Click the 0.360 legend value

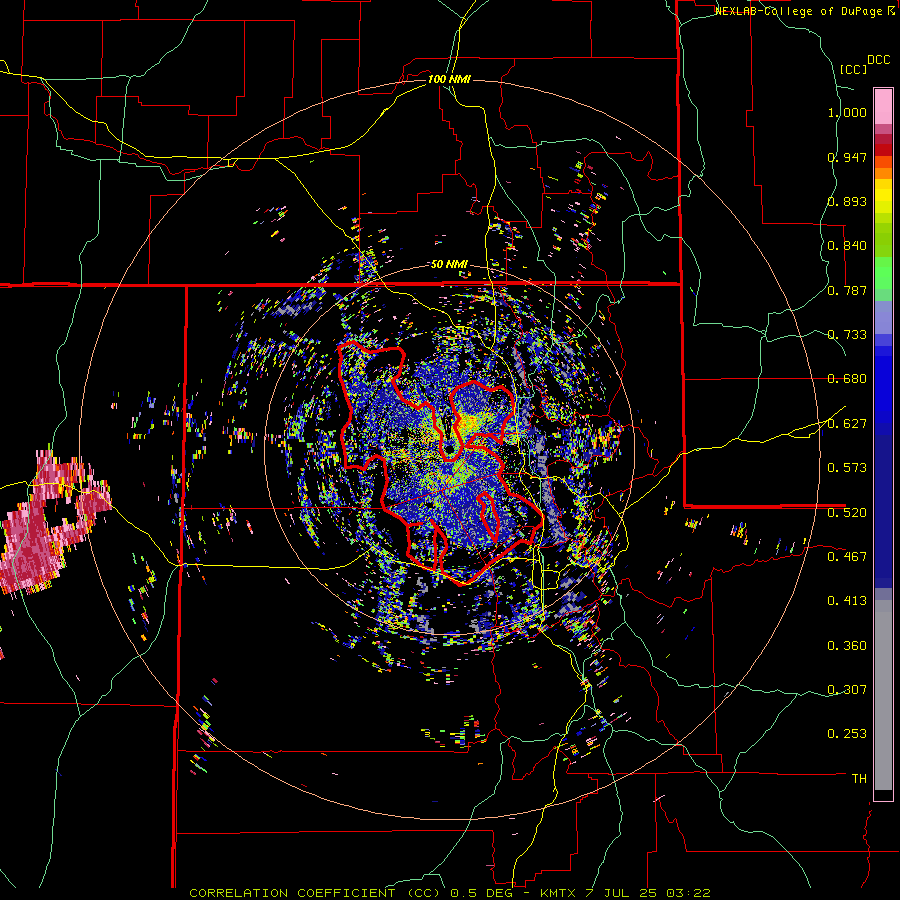click(x=847, y=646)
